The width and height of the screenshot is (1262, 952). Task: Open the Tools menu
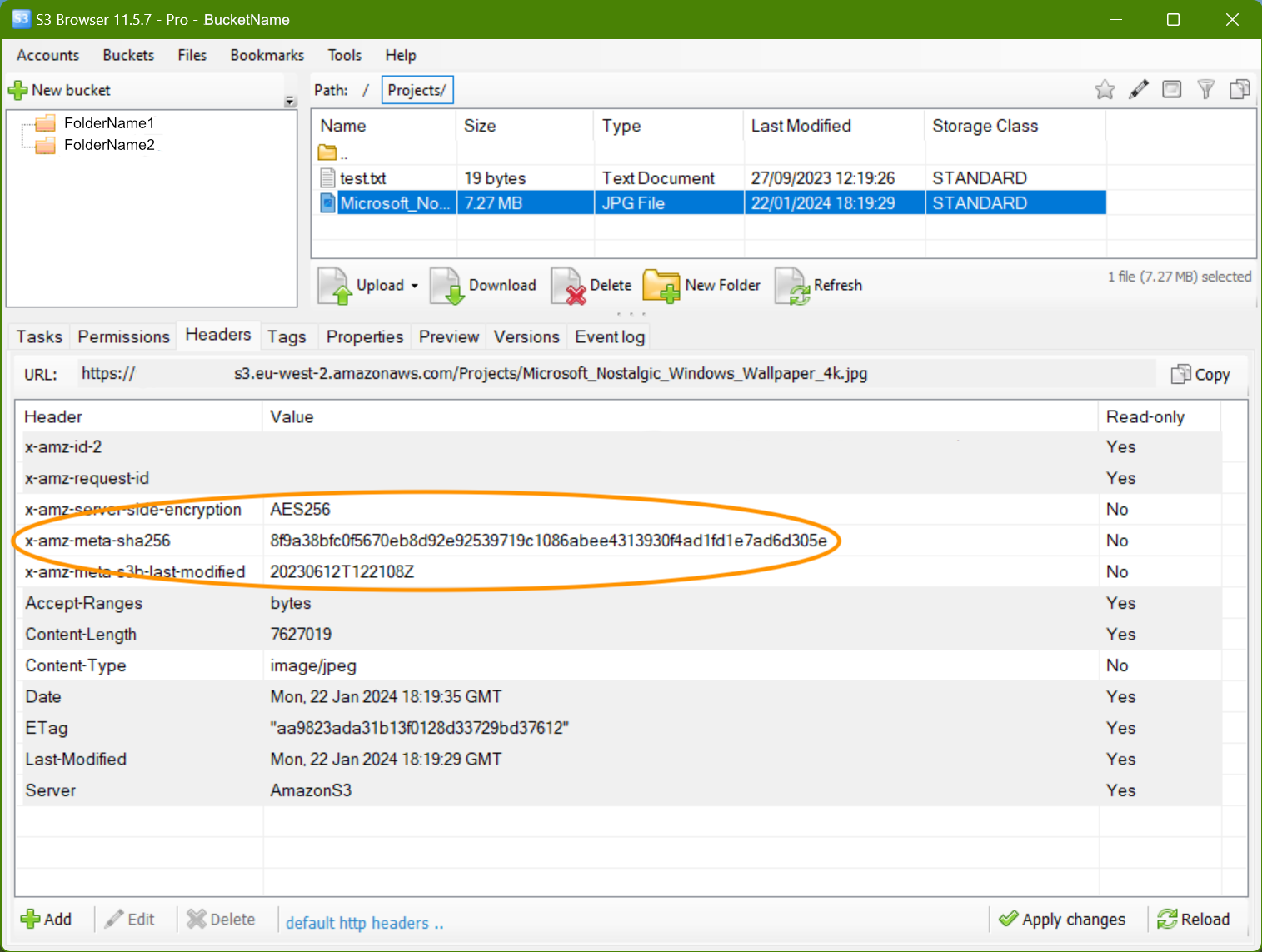(x=344, y=55)
